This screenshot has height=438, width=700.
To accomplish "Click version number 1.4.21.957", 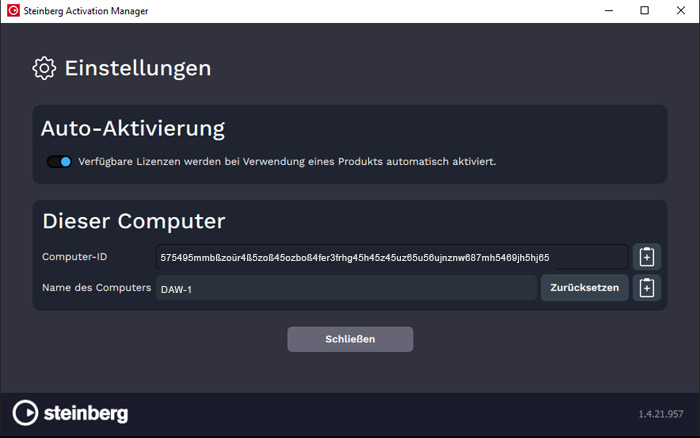I will (661, 414).
